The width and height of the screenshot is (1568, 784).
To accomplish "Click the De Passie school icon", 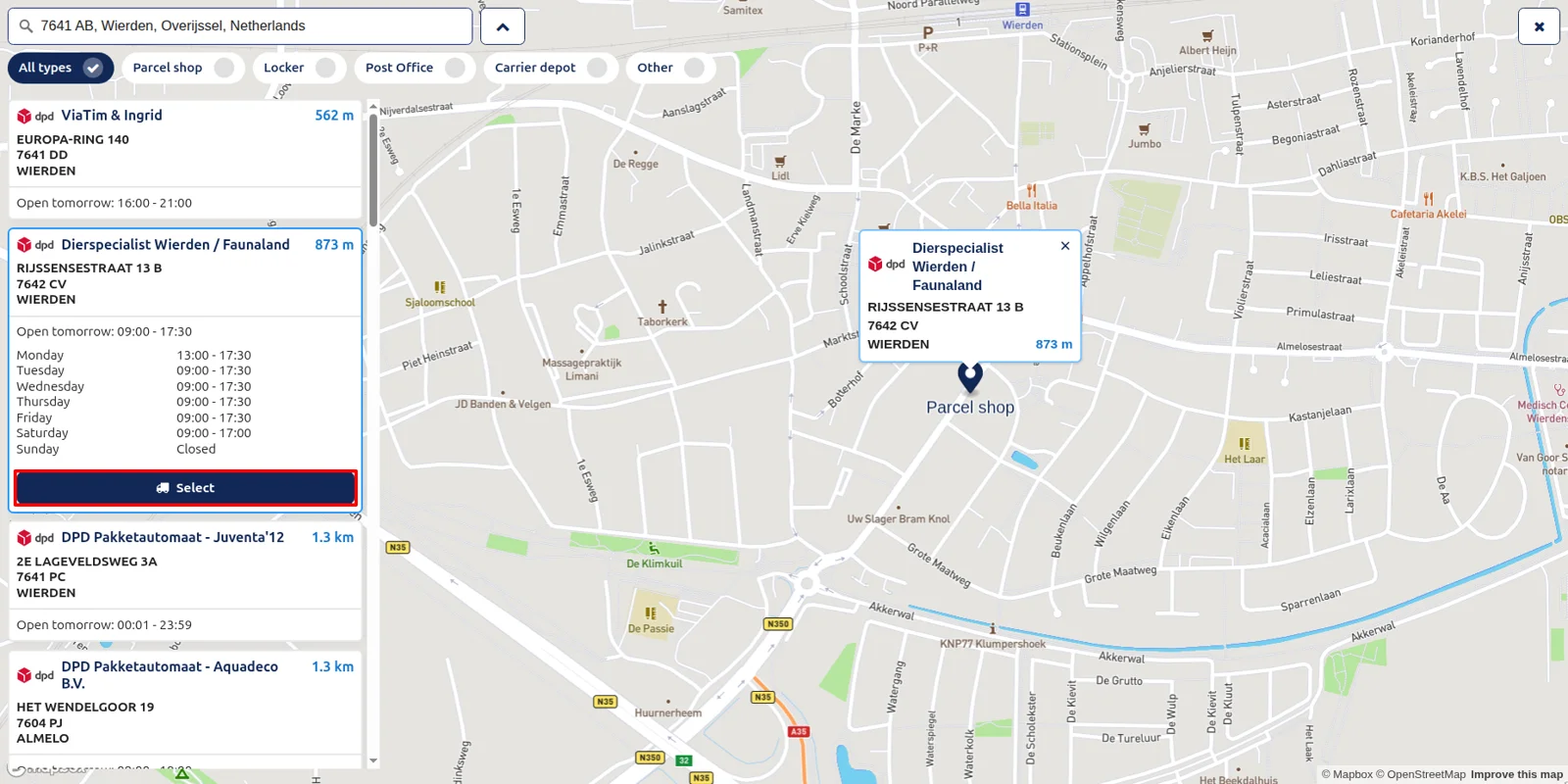I will tap(651, 613).
